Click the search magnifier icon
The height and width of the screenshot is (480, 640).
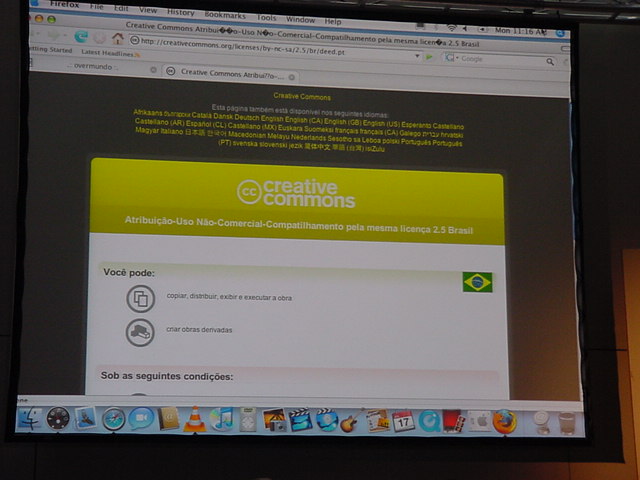pyautogui.click(x=550, y=61)
